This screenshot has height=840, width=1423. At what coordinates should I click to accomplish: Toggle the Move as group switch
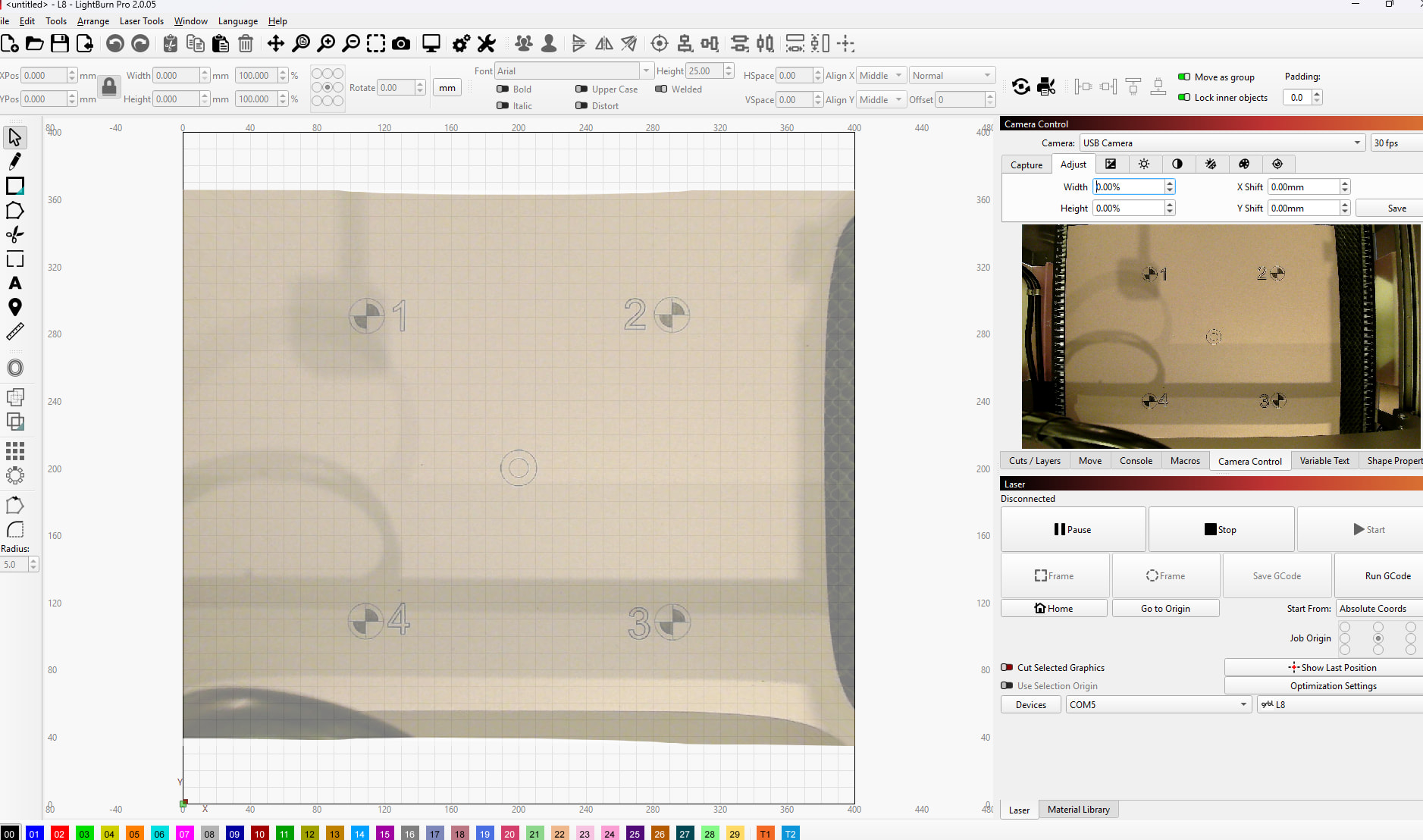pos(1183,77)
